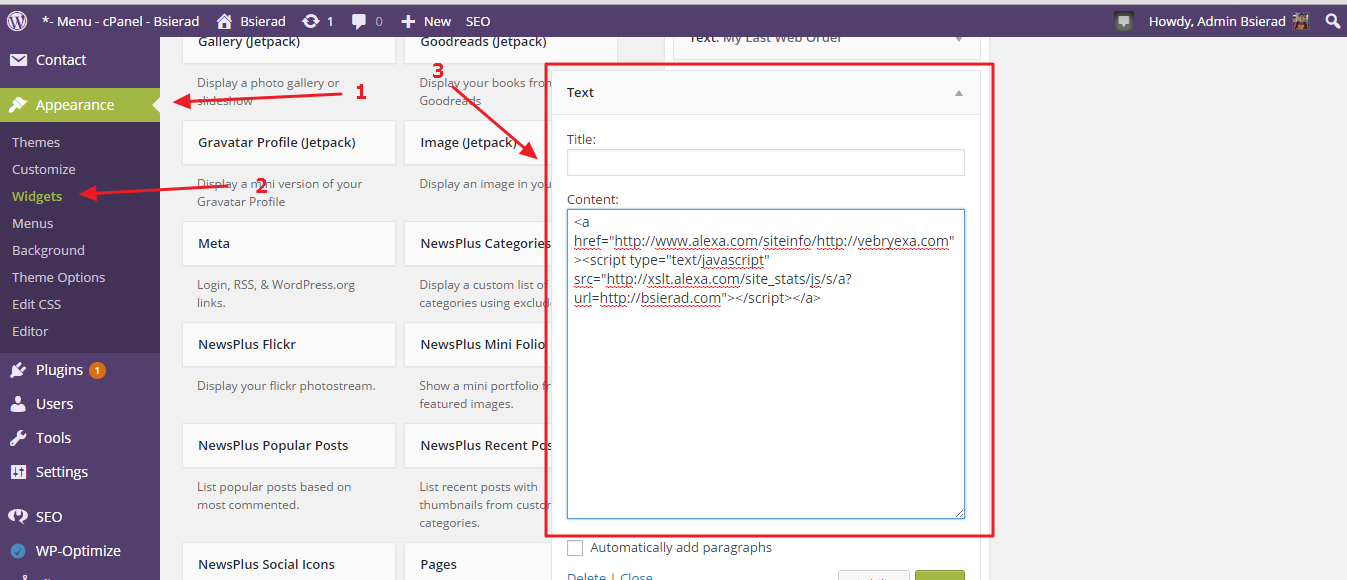This screenshot has width=1347, height=580.
Task: Click the plus New content item
Action: (426, 20)
